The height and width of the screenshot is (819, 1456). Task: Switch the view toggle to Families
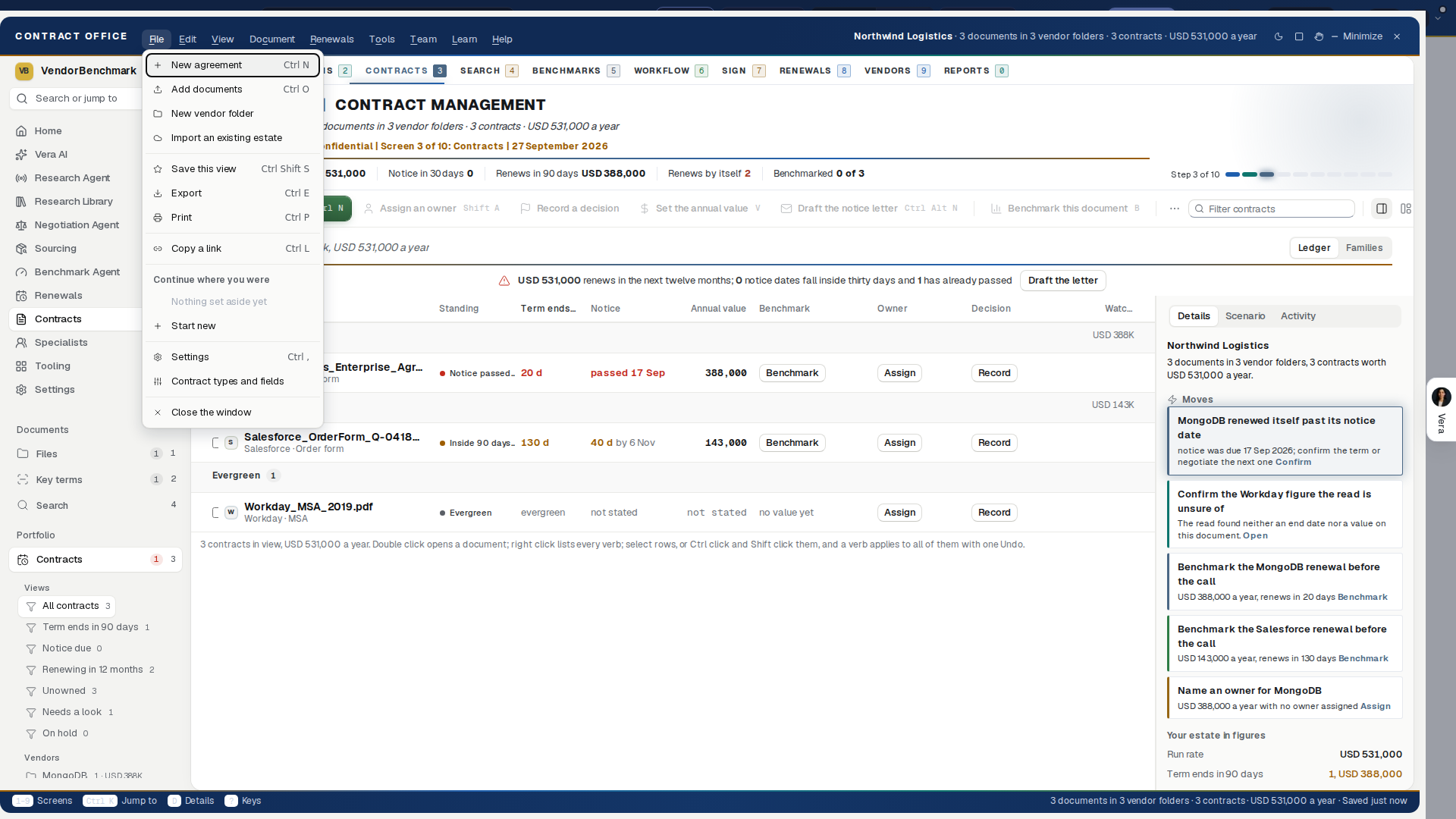[1363, 248]
